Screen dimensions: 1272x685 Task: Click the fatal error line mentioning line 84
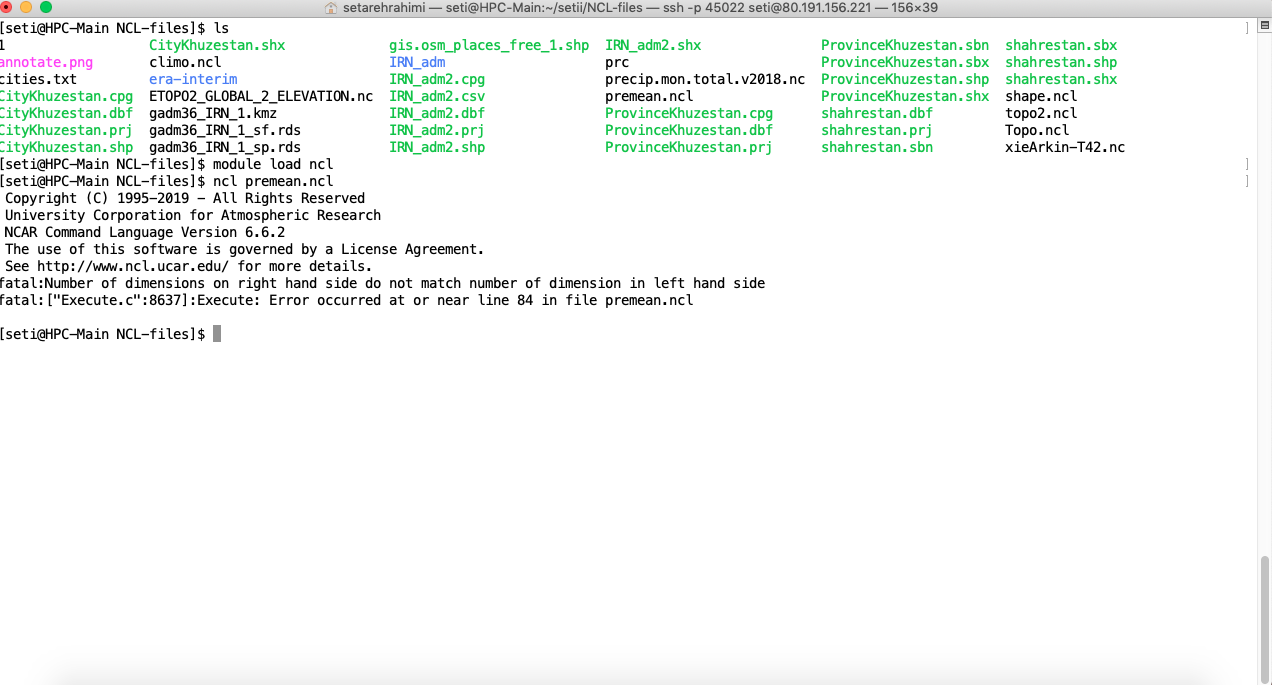pos(346,300)
